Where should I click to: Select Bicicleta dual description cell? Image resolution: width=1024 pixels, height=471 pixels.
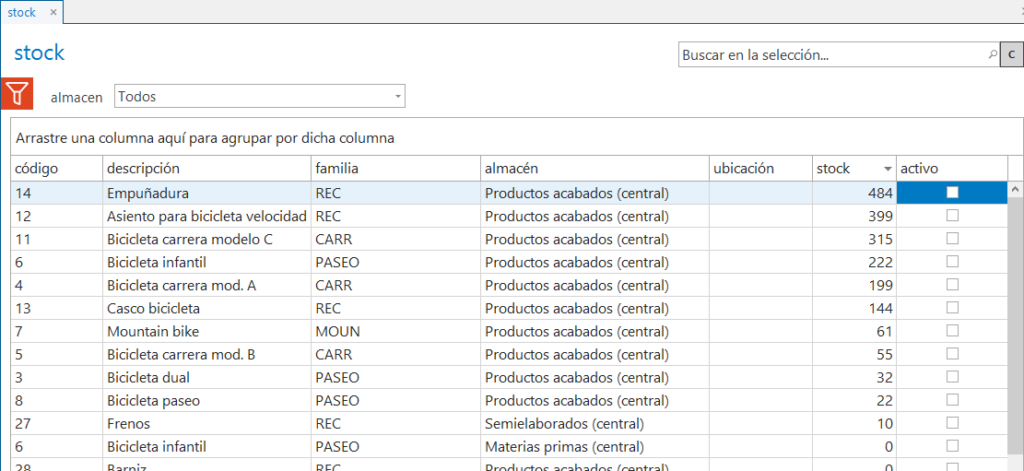[x=207, y=377]
